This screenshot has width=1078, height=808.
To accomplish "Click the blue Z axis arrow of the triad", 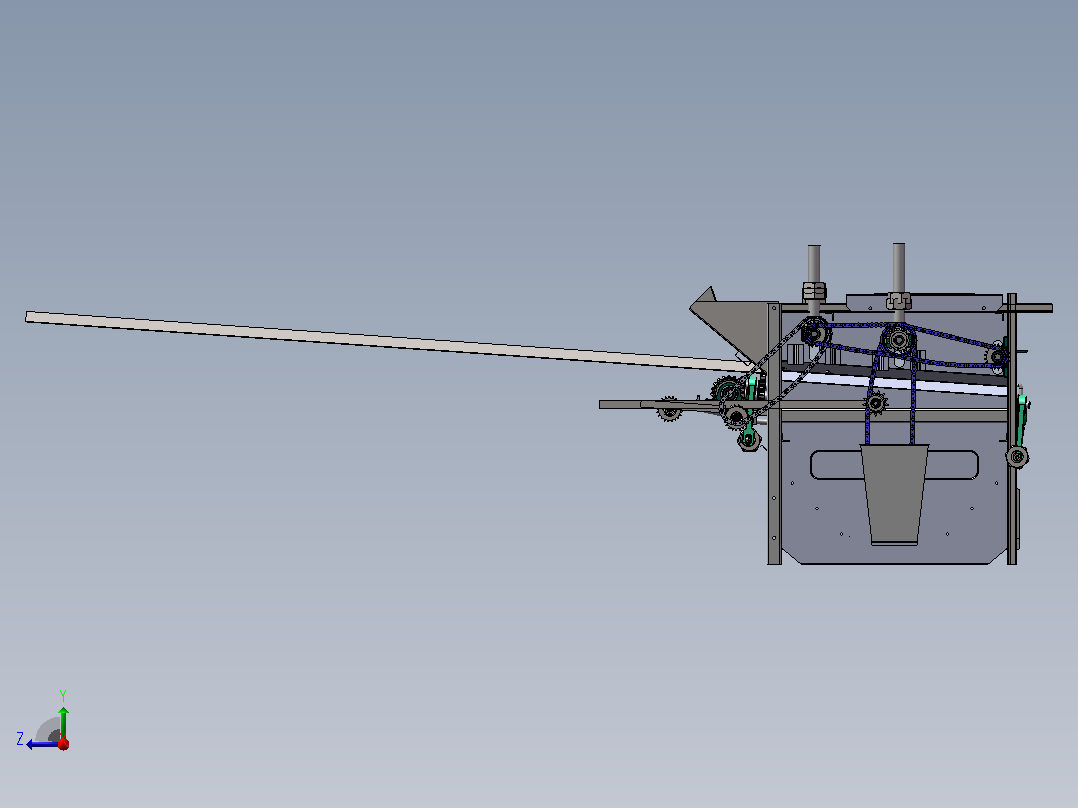I will 41,744.
